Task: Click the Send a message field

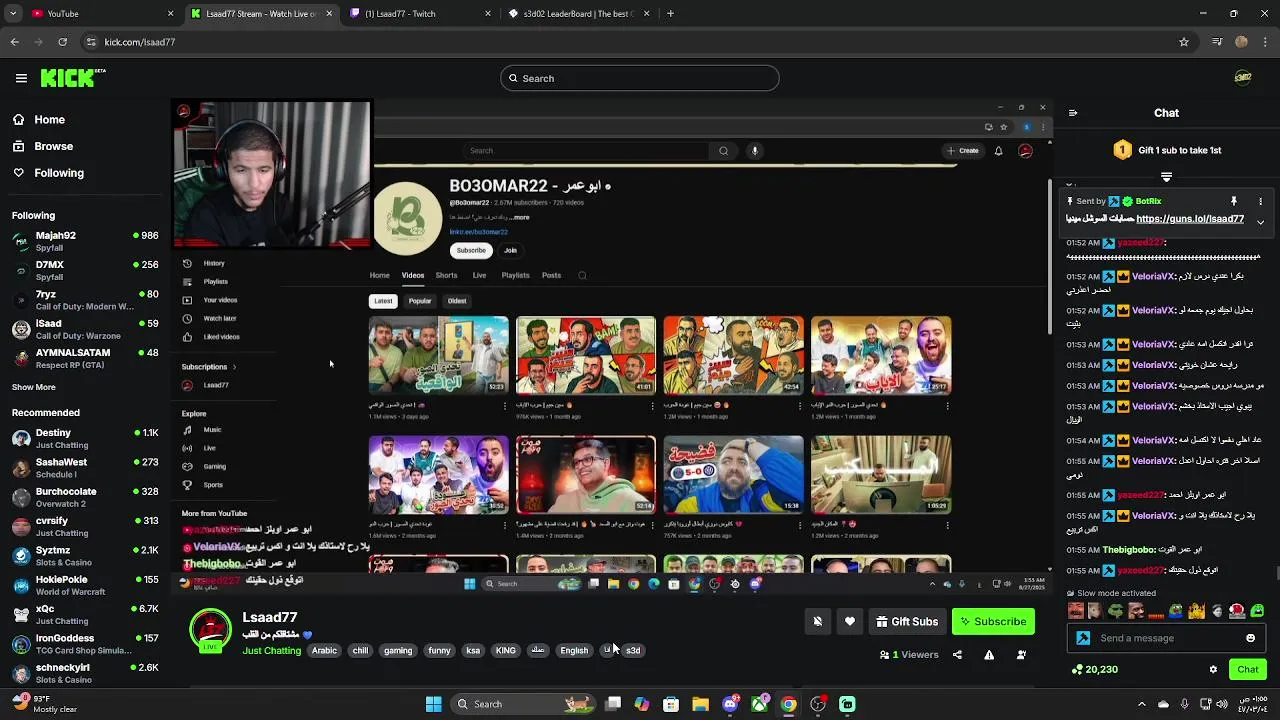Action: (x=1168, y=638)
